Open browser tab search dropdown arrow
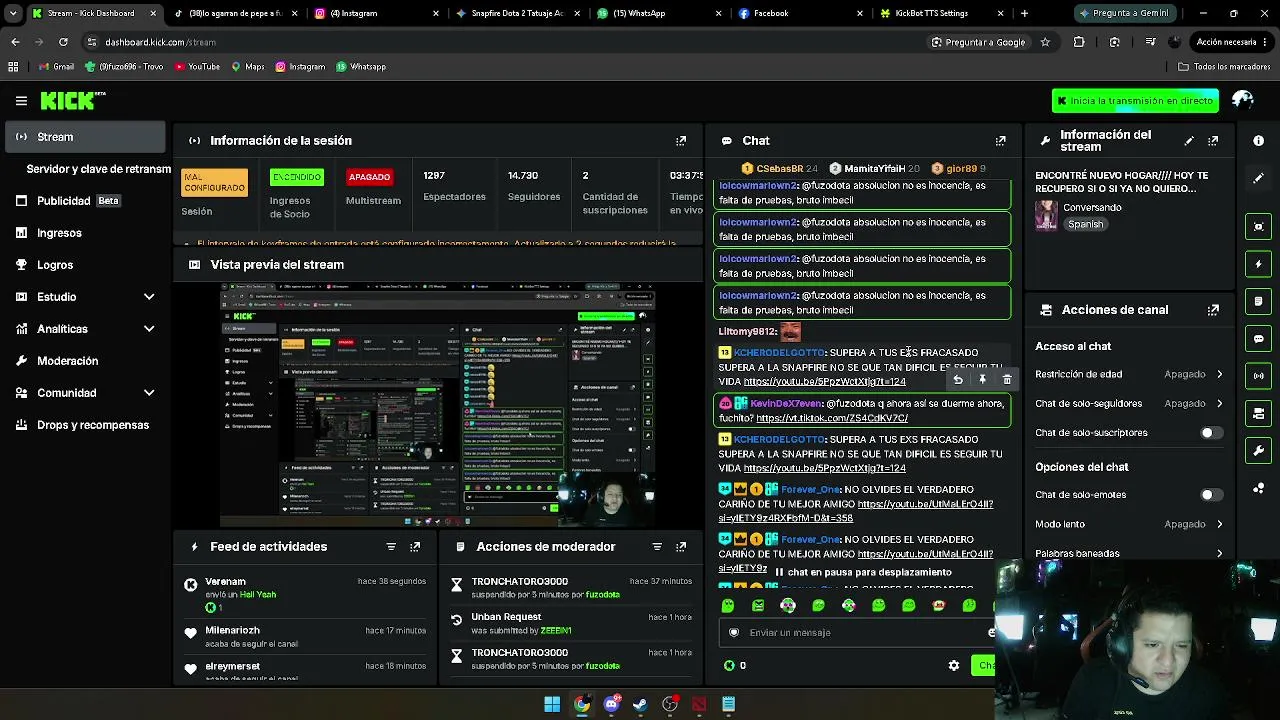 coord(13,13)
